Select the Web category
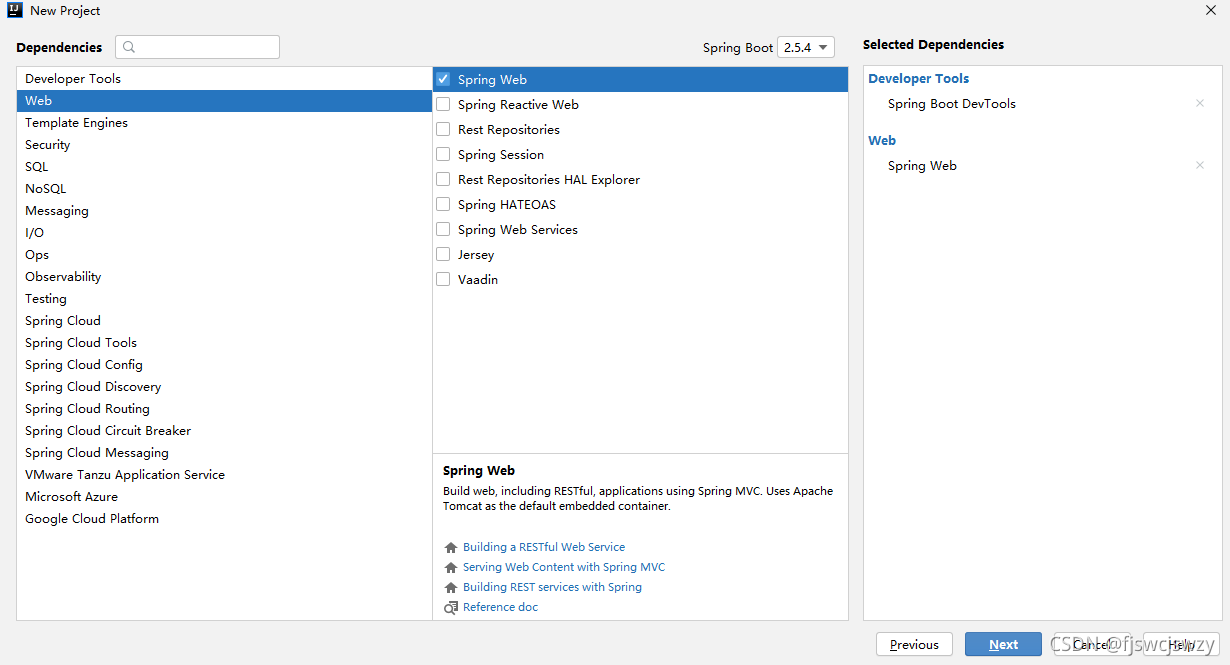 tap(224, 100)
